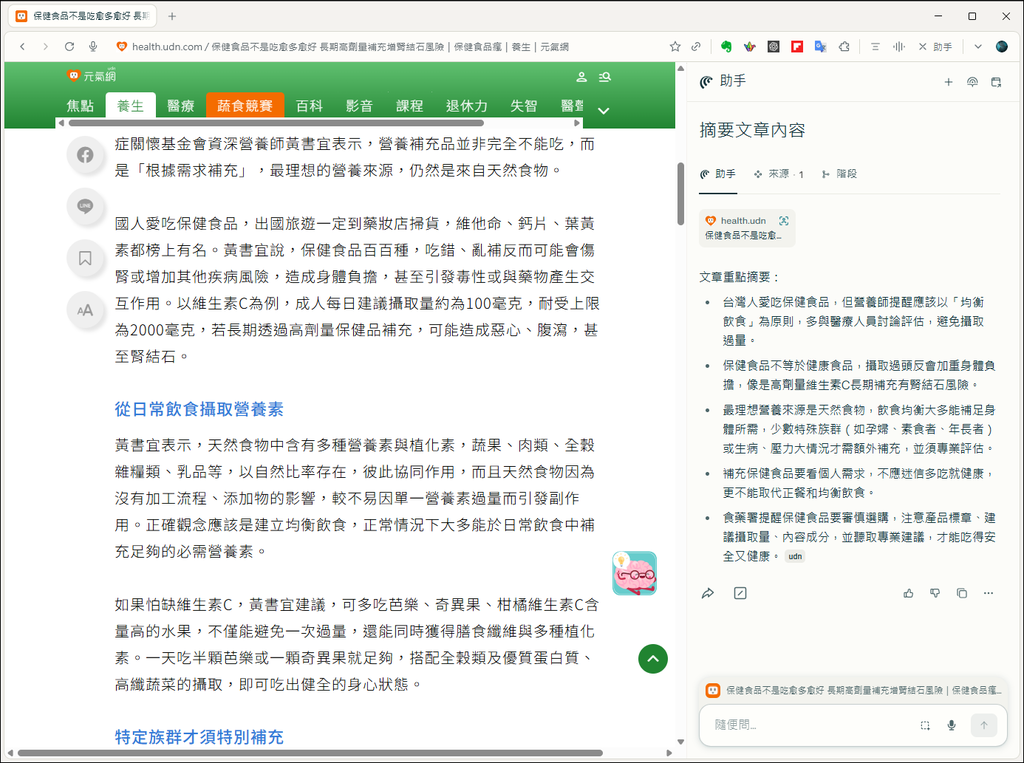Viewport: 1024px width, 763px height.
Task: Click the brain mascot floating icon
Action: (x=634, y=574)
